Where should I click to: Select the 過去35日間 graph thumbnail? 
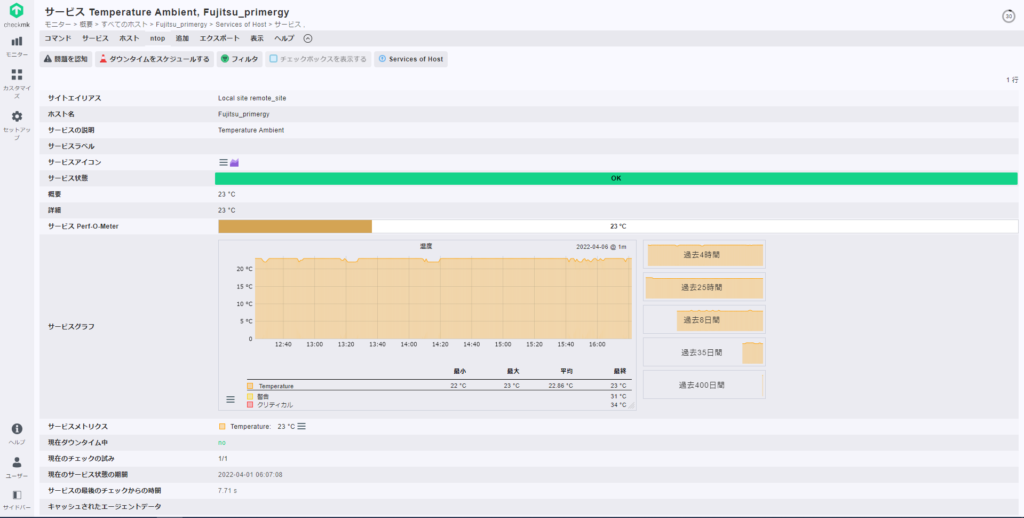point(704,352)
